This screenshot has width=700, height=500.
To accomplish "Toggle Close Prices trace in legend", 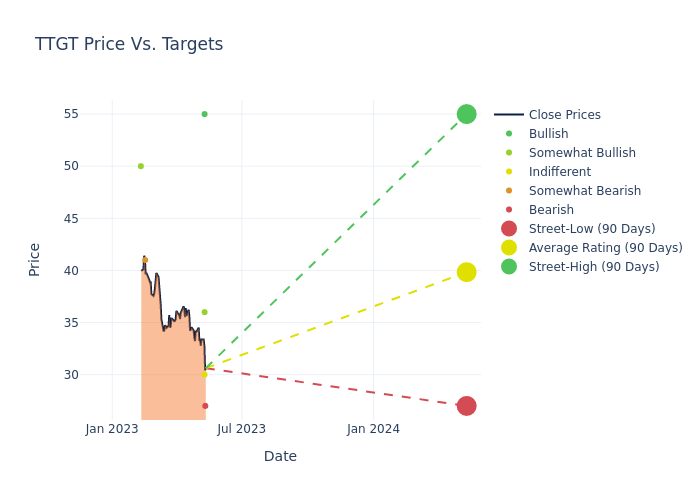I will [x=564, y=115].
